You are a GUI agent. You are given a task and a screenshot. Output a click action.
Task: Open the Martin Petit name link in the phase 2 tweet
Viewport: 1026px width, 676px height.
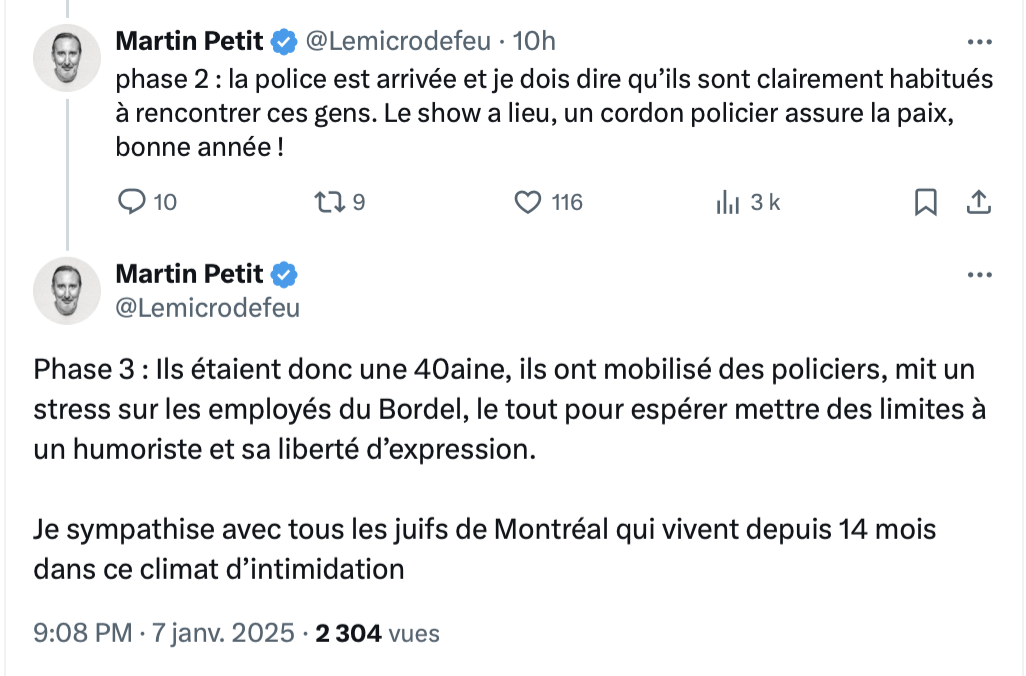(x=189, y=41)
